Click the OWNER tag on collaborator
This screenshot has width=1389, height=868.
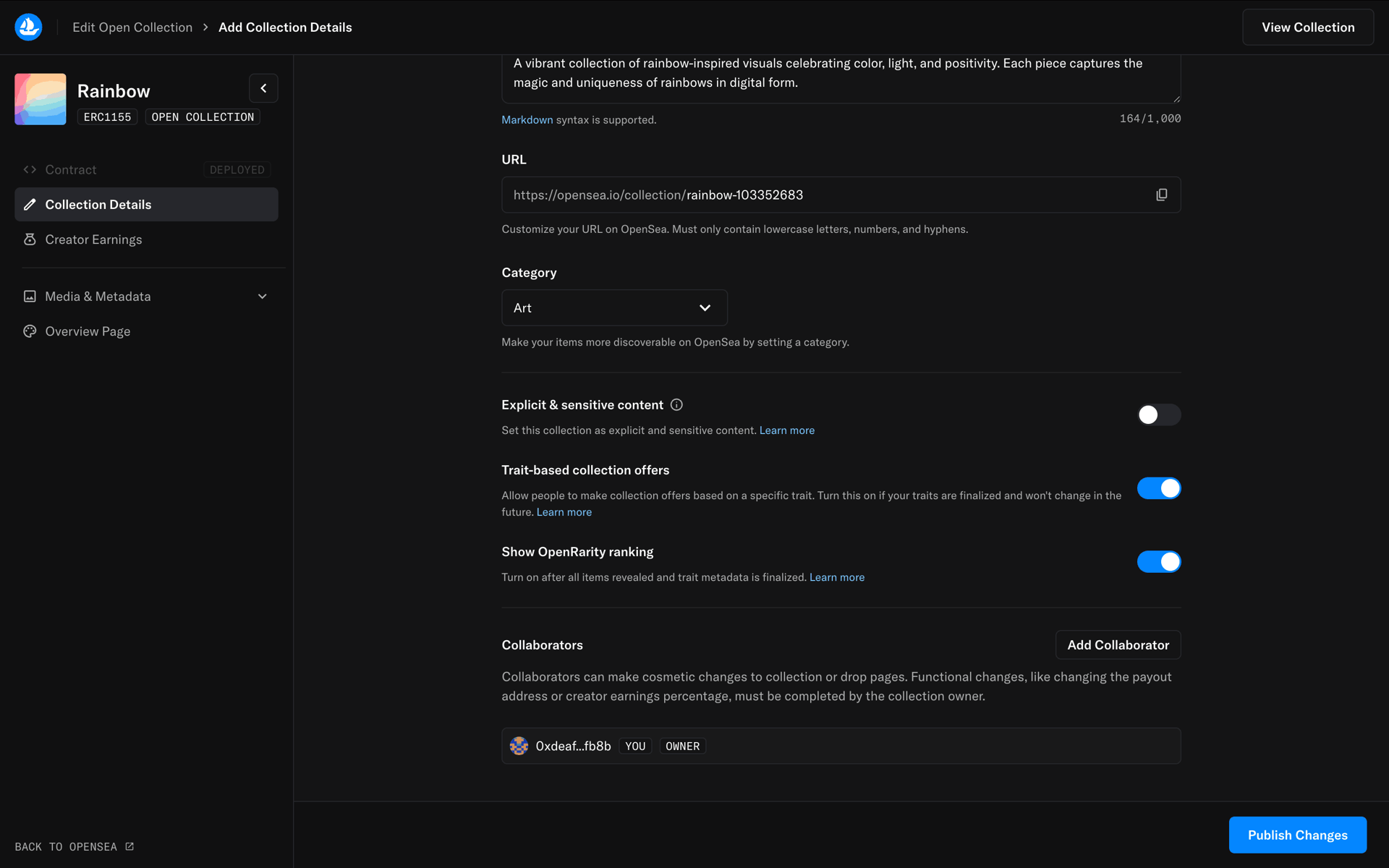[682, 746]
